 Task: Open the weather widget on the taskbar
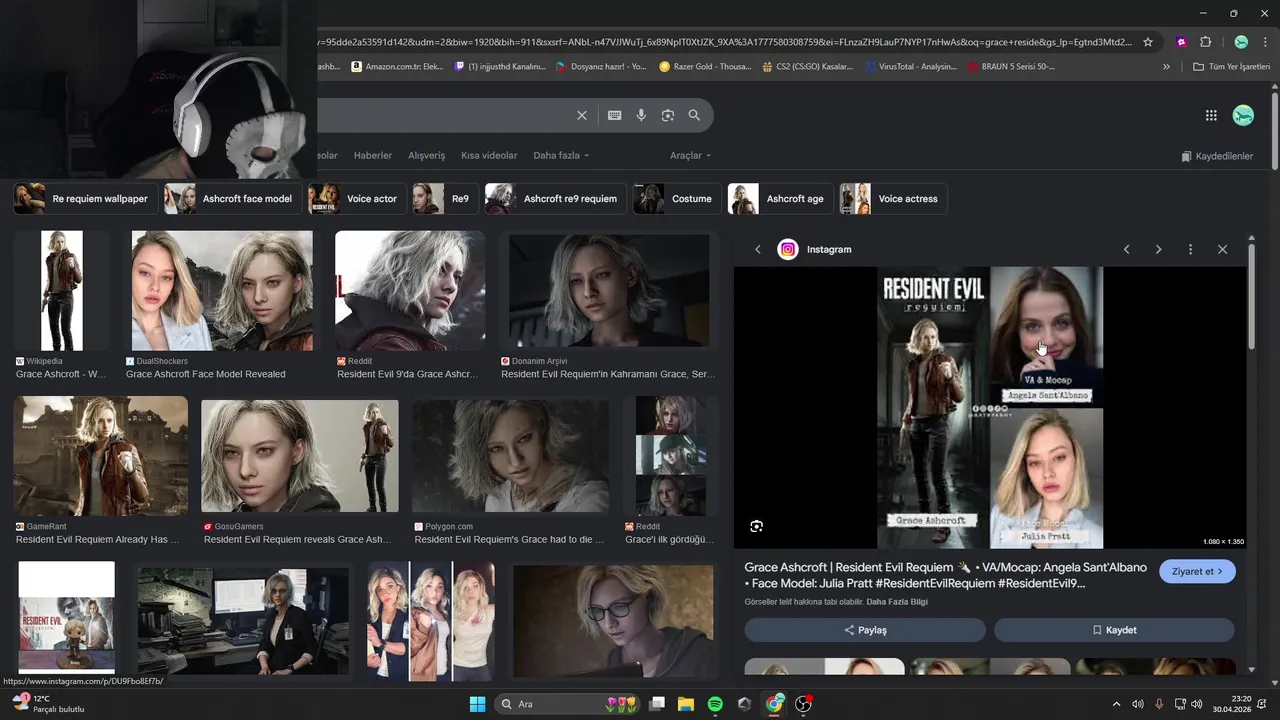(x=48, y=704)
